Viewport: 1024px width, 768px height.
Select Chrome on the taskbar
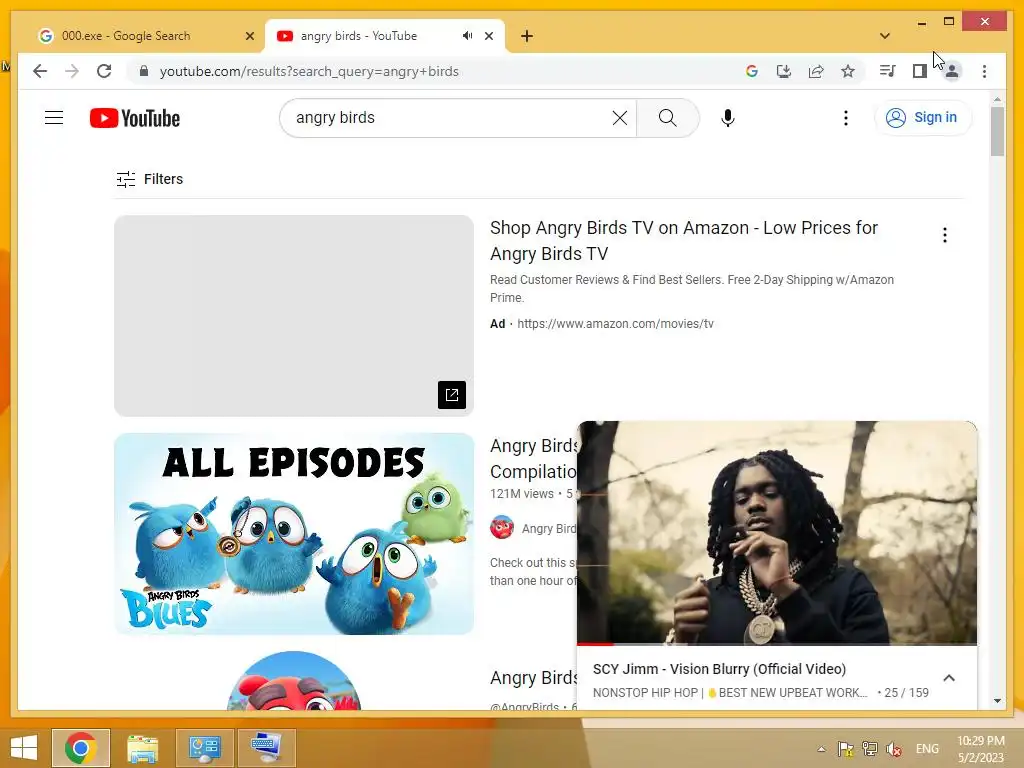tap(81, 748)
